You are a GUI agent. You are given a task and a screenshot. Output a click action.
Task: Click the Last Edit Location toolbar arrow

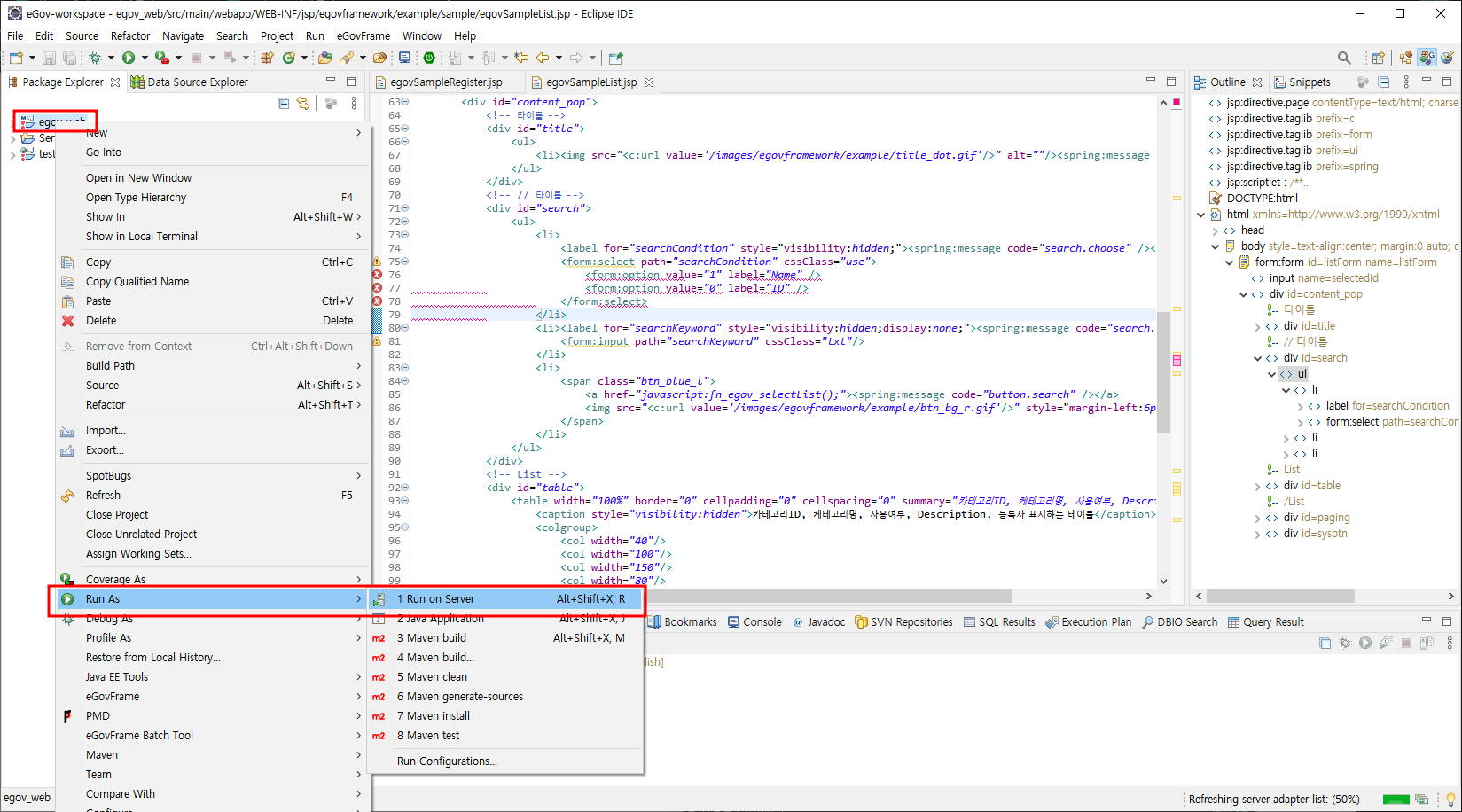(521, 58)
